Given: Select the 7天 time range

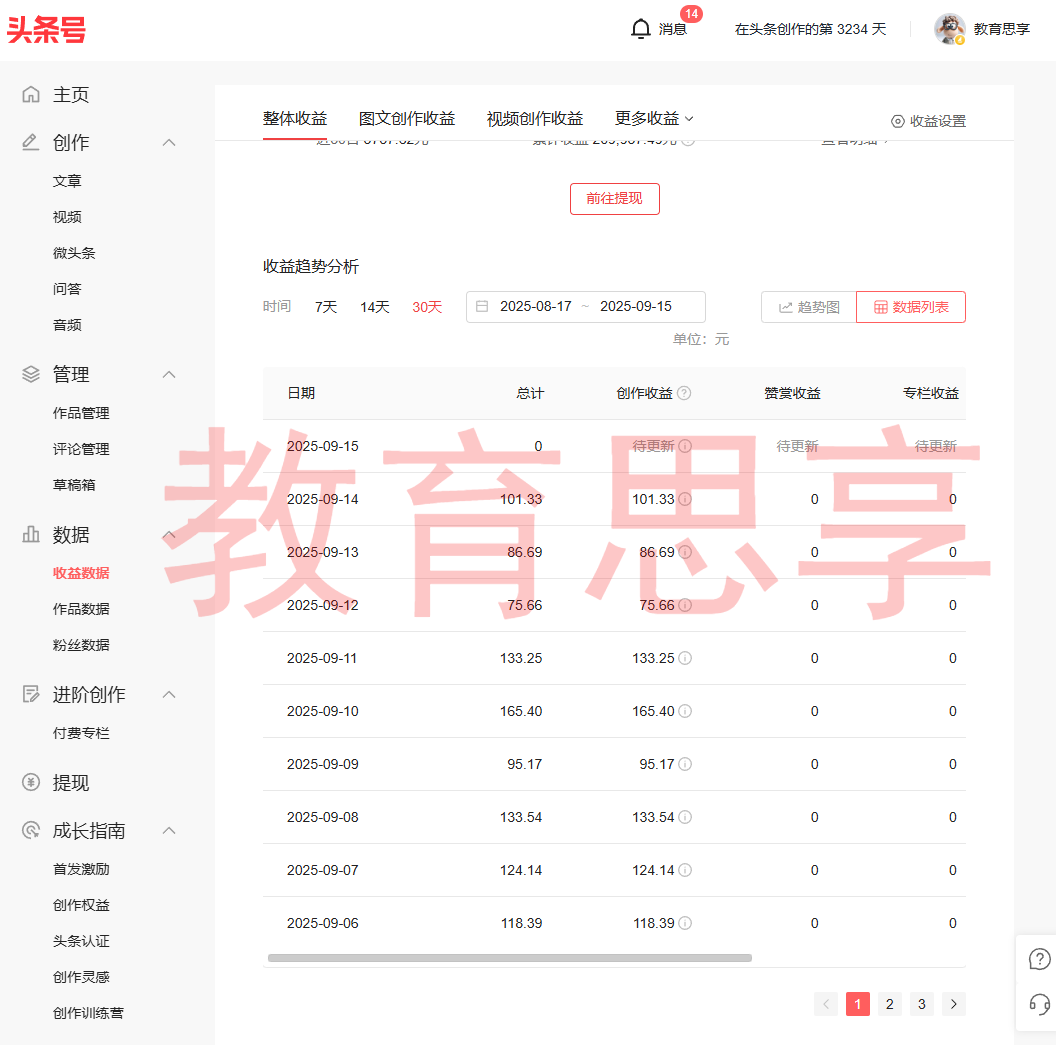Looking at the screenshot, I should click(x=326, y=307).
